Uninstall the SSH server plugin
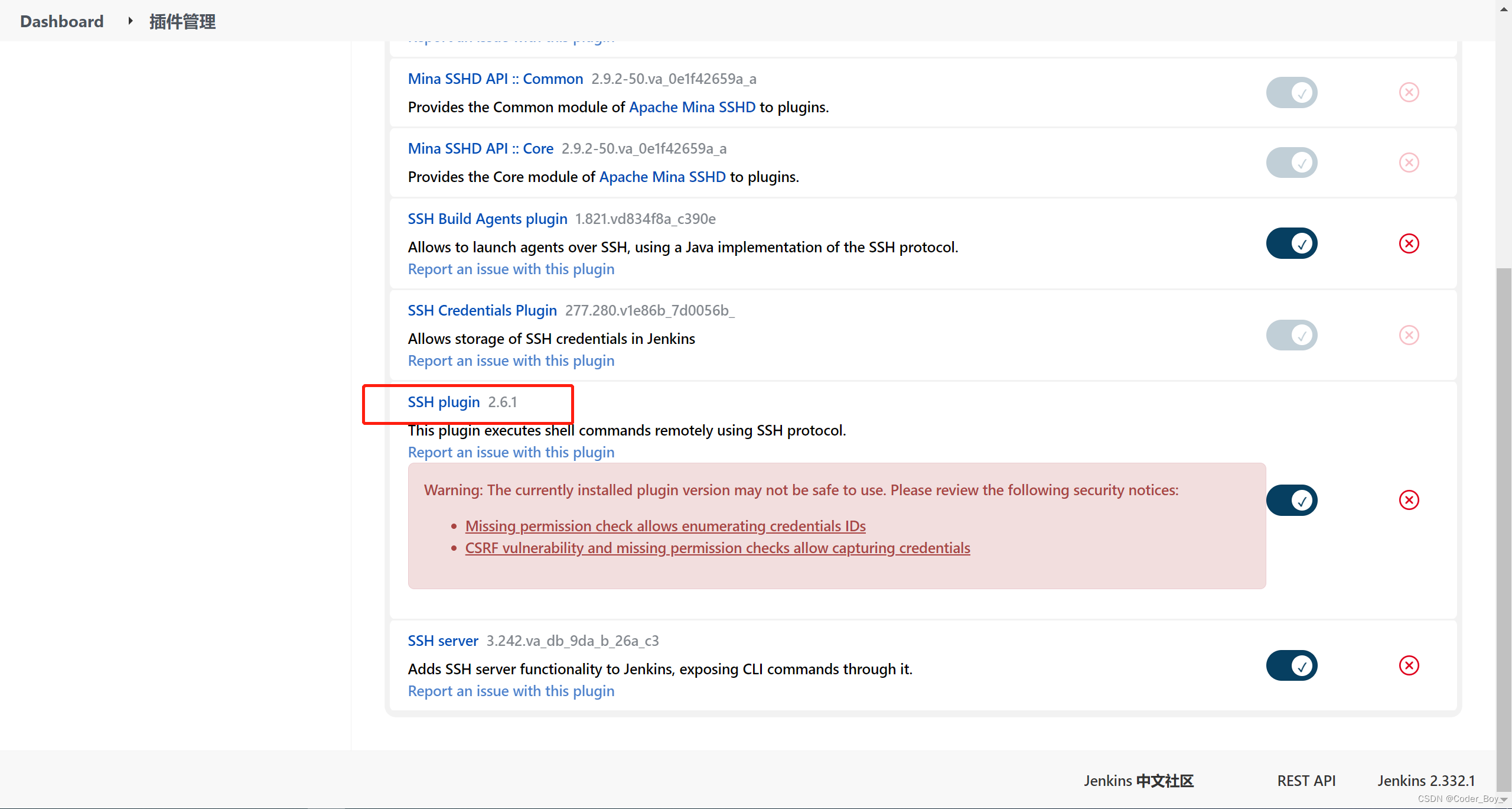1512x809 pixels. coord(1409,665)
